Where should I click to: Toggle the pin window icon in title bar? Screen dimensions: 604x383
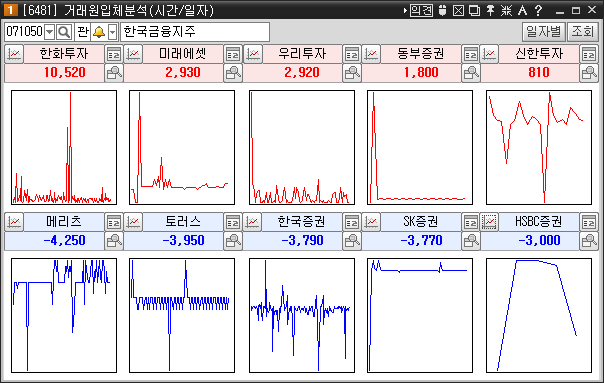click(x=490, y=10)
